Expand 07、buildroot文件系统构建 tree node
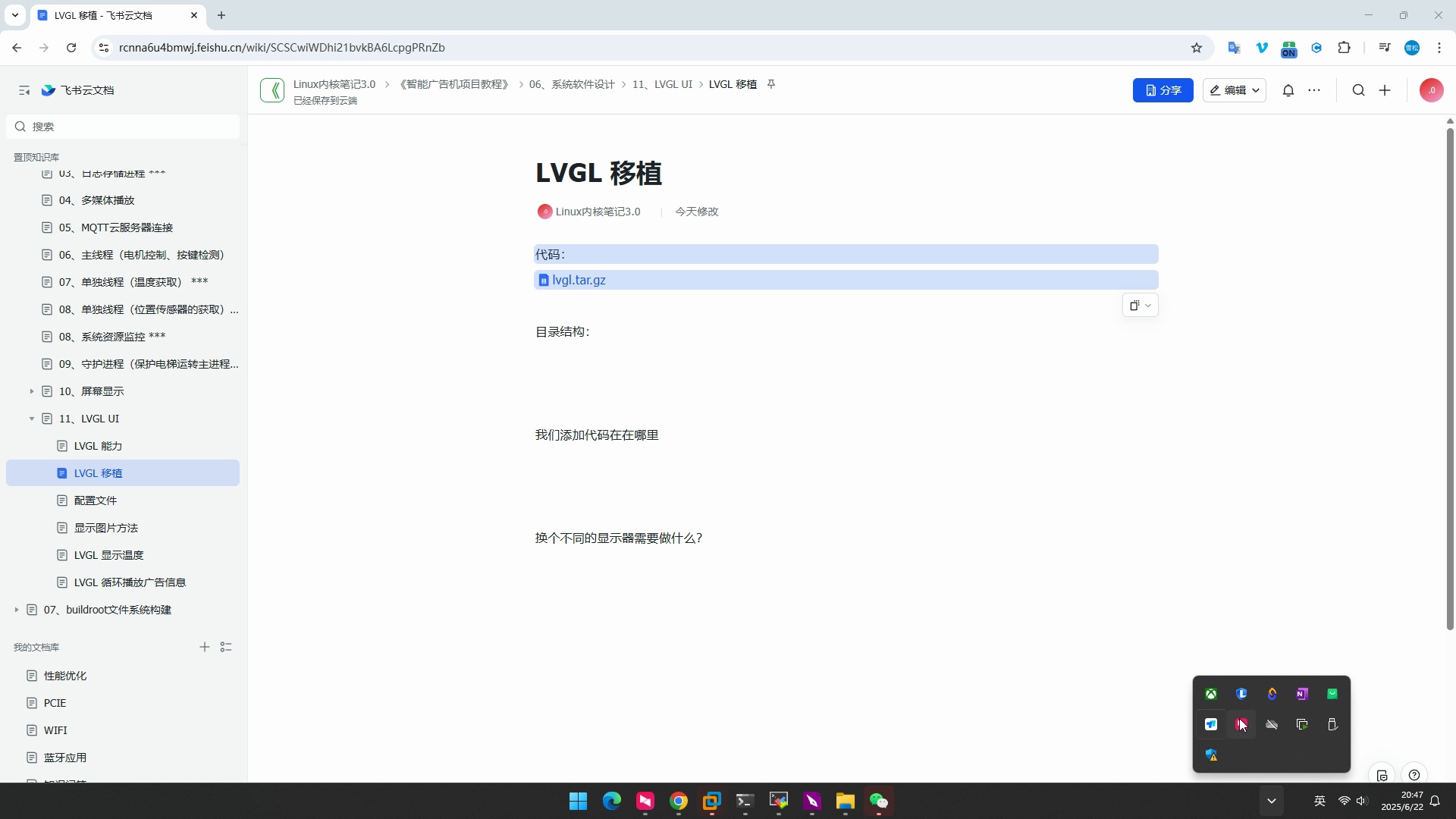 tap(17, 610)
